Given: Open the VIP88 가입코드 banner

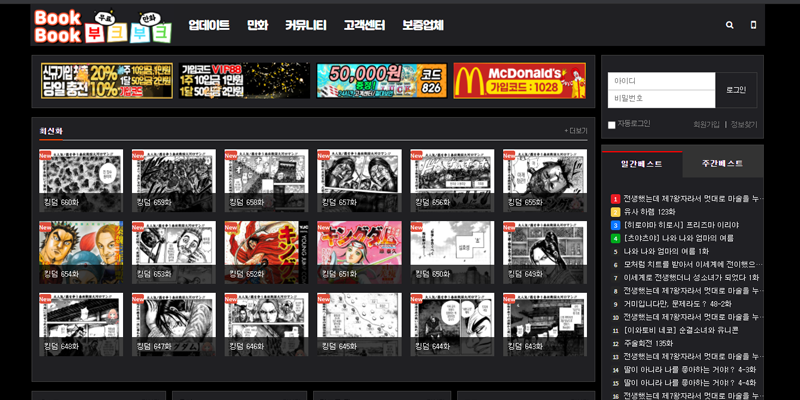Looking at the screenshot, I should coord(244,81).
